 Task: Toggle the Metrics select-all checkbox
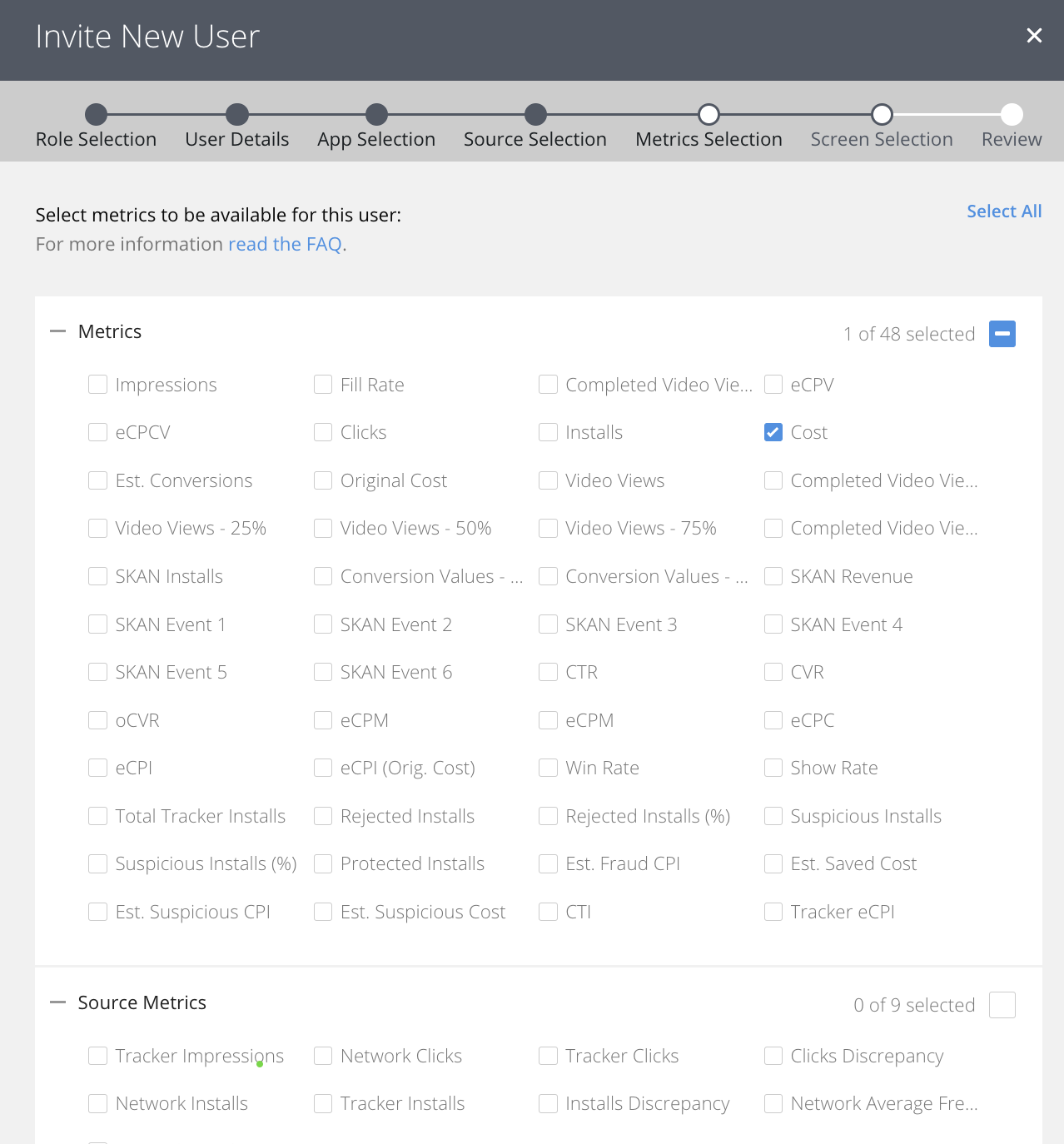tap(1002, 334)
